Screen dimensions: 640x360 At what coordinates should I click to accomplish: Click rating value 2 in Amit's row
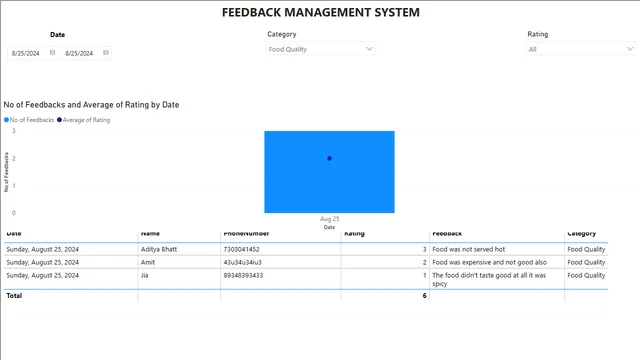click(x=424, y=262)
